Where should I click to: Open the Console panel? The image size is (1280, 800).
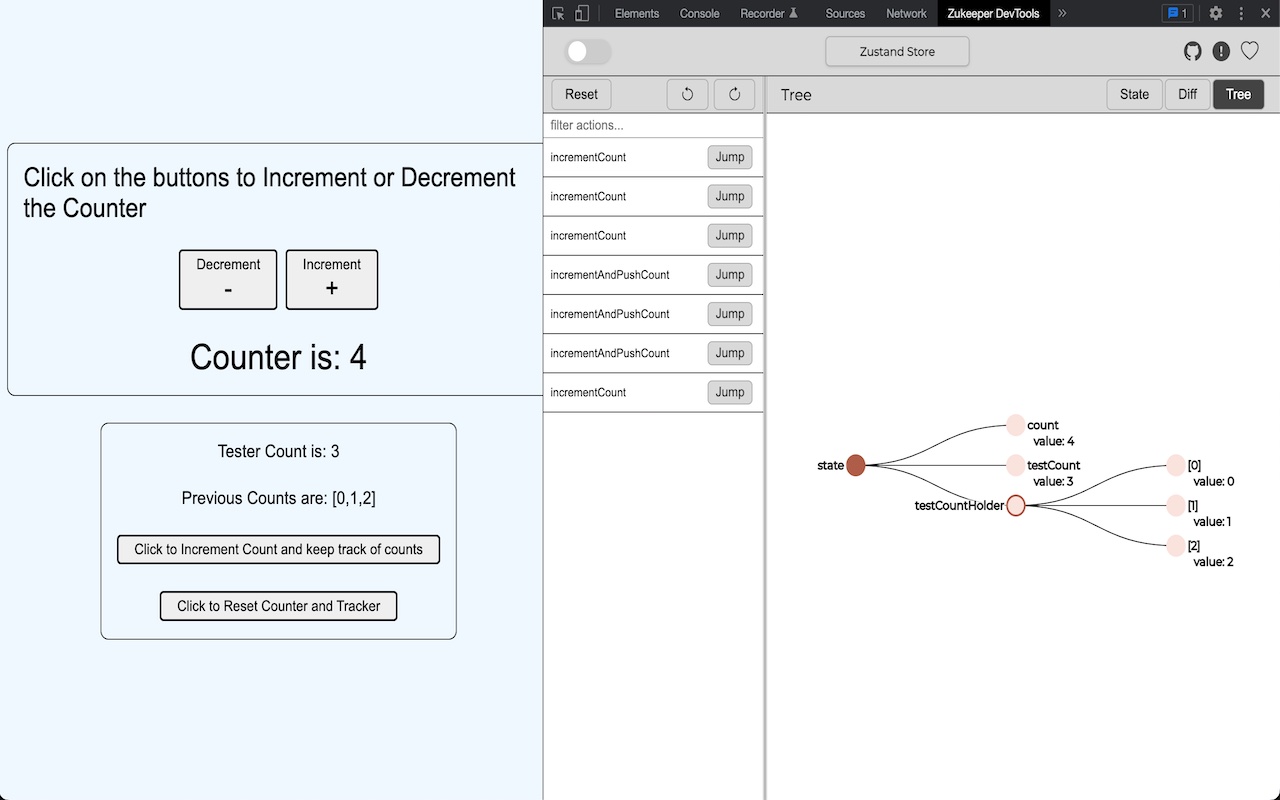699,13
